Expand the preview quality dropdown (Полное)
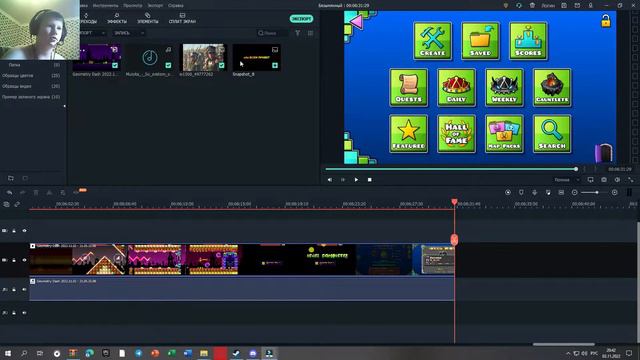The height and width of the screenshot is (360, 640). (567, 180)
